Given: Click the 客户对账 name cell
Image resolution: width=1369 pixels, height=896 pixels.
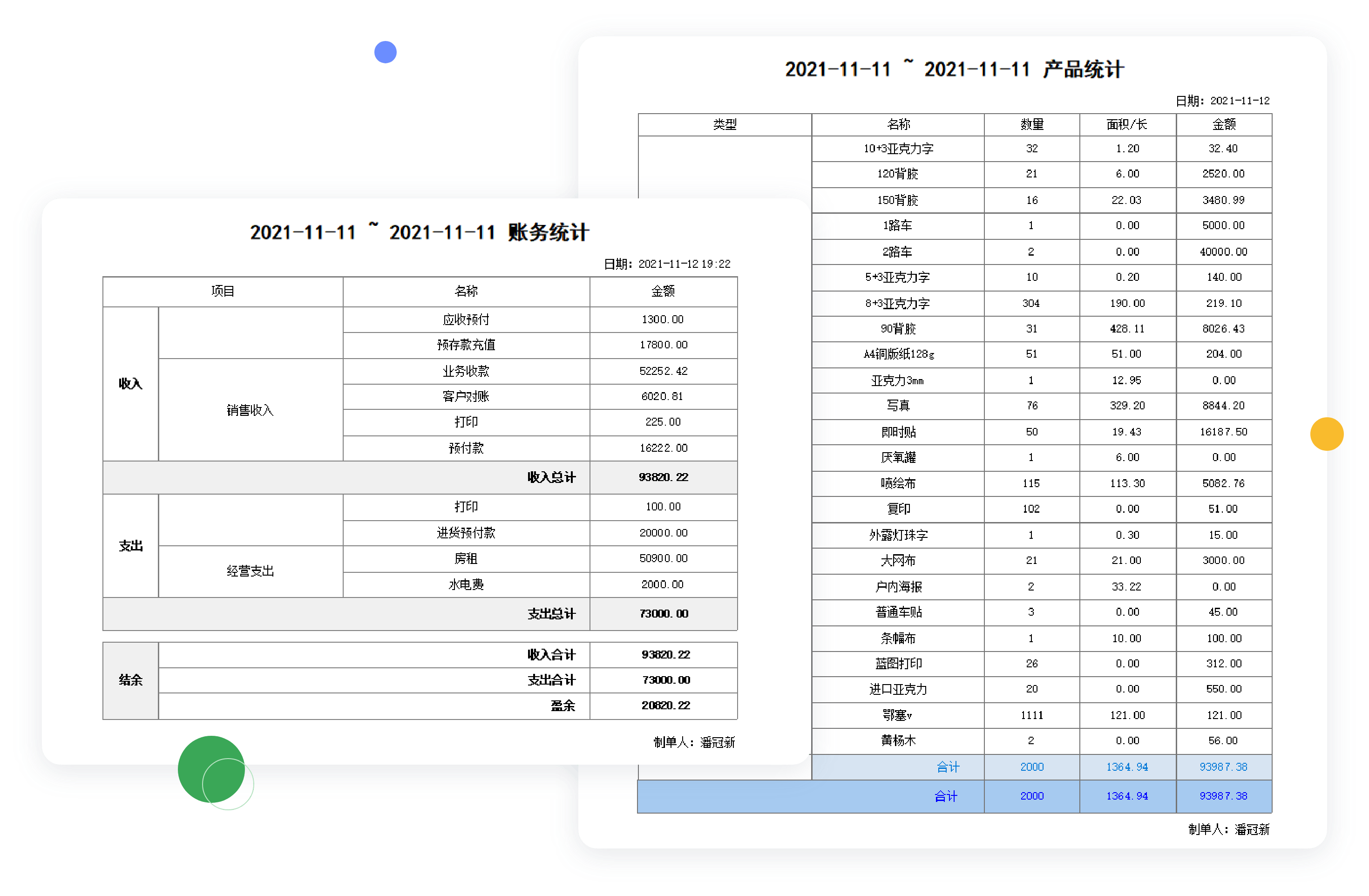Looking at the screenshot, I should pos(466,396).
